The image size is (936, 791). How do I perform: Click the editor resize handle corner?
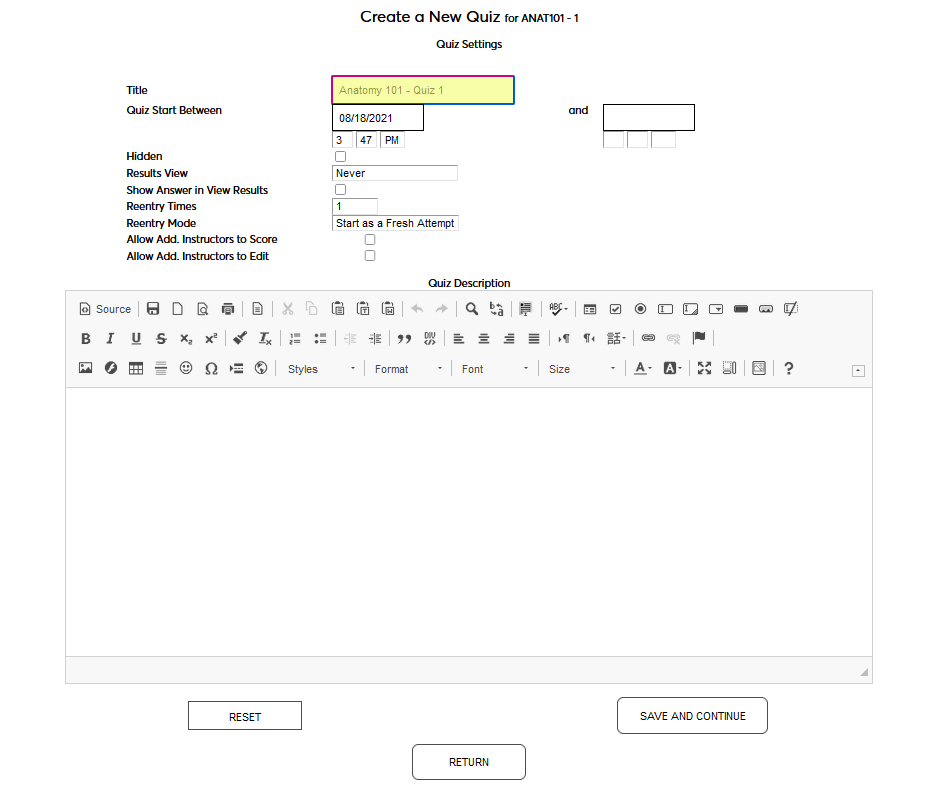pos(864,672)
